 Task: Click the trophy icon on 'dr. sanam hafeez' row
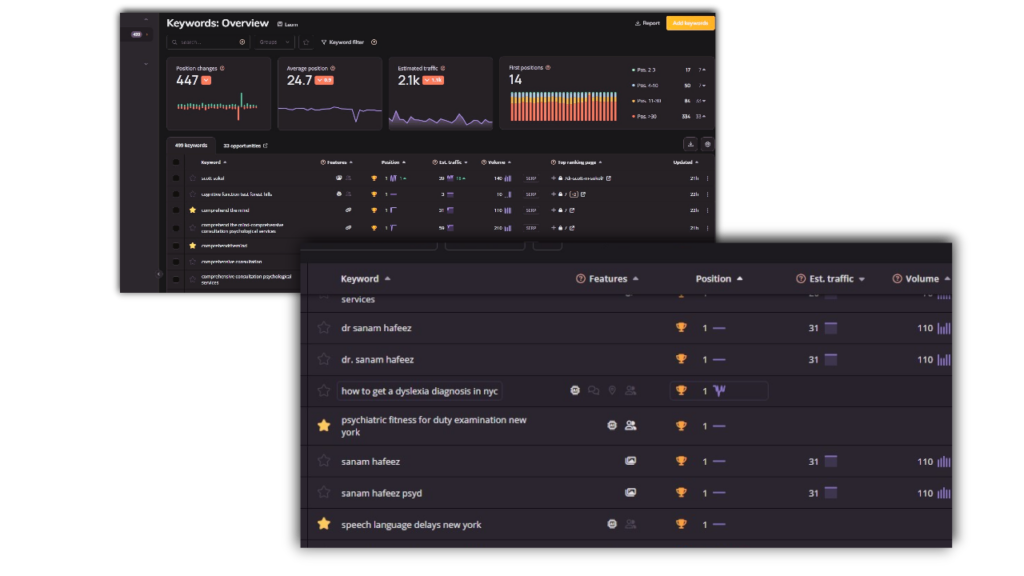pyautogui.click(x=681, y=359)
